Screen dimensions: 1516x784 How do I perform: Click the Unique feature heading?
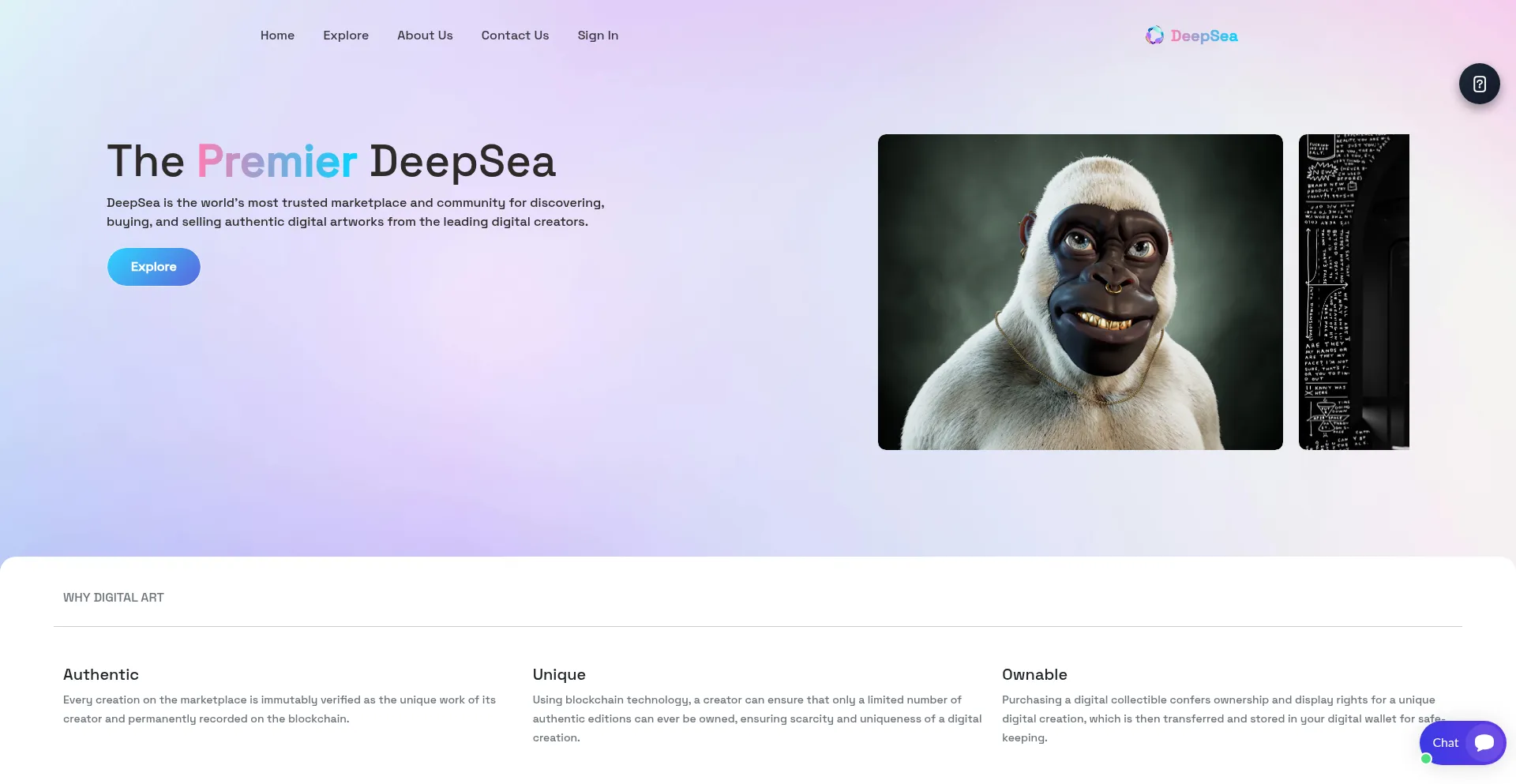coord(559,674)
